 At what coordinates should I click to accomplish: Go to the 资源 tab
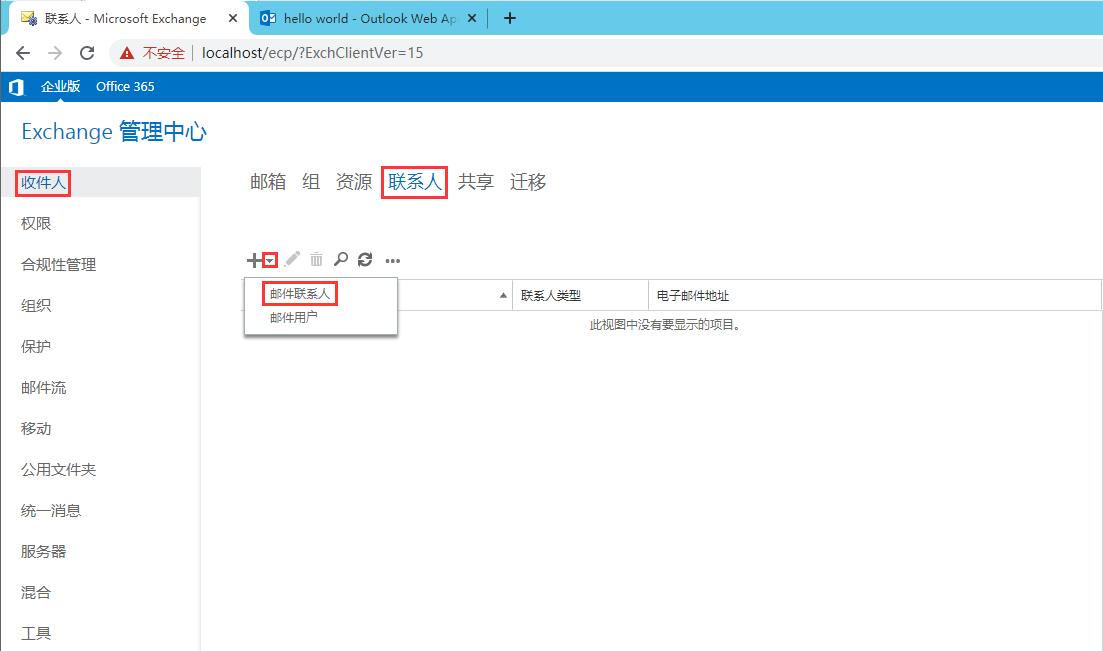pyautogui.click(x=354, y=182)
